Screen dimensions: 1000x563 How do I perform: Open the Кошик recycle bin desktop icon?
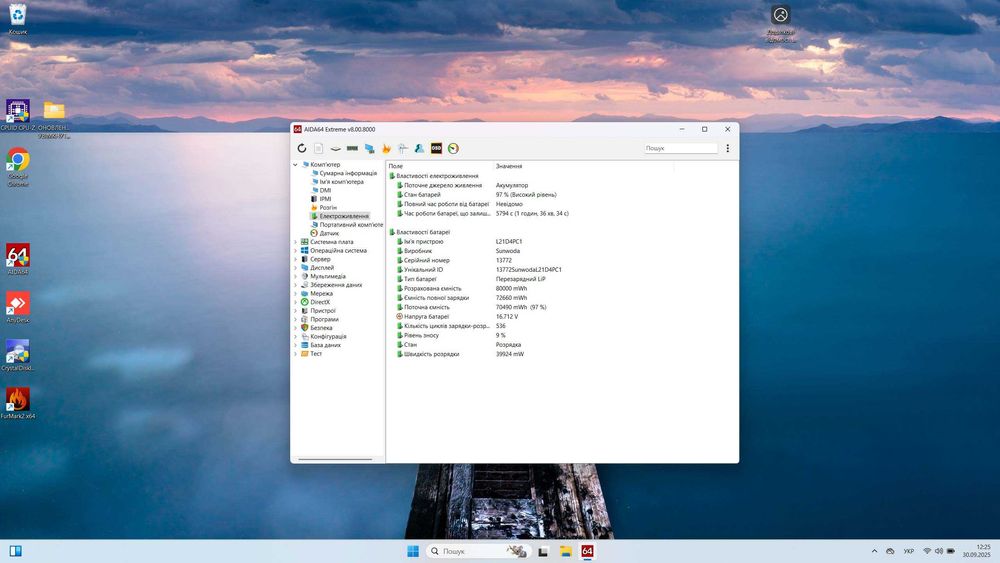click(x=18, y=18)
